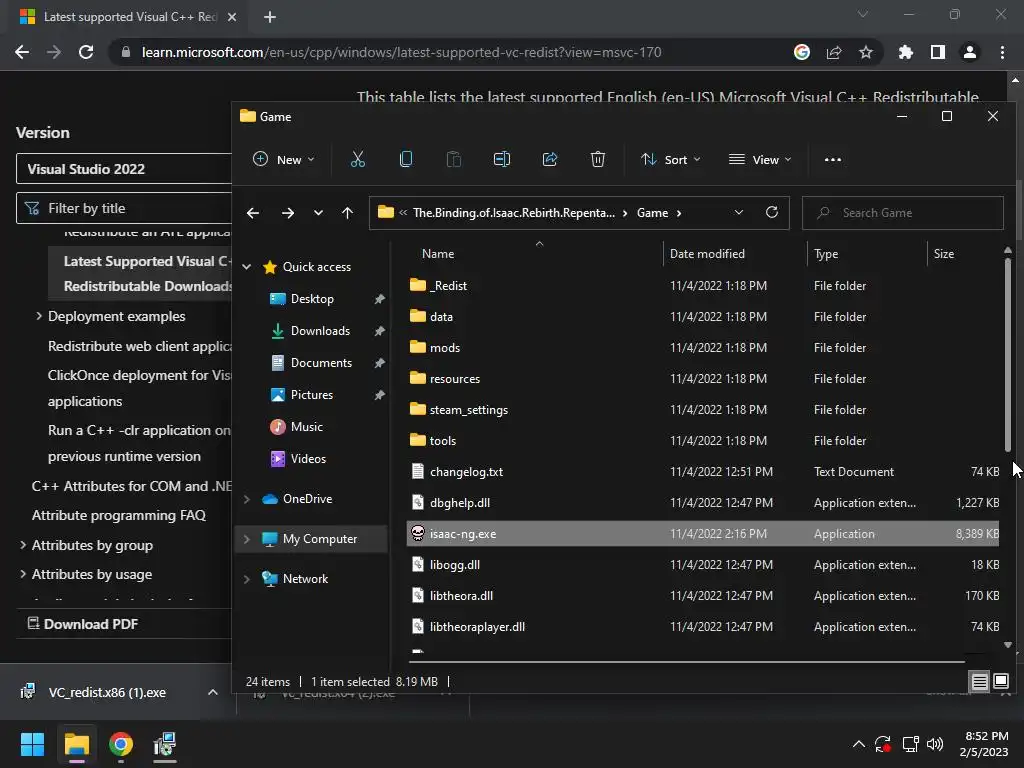Open Chrome extensions puzzle icon

coord(906,52)
